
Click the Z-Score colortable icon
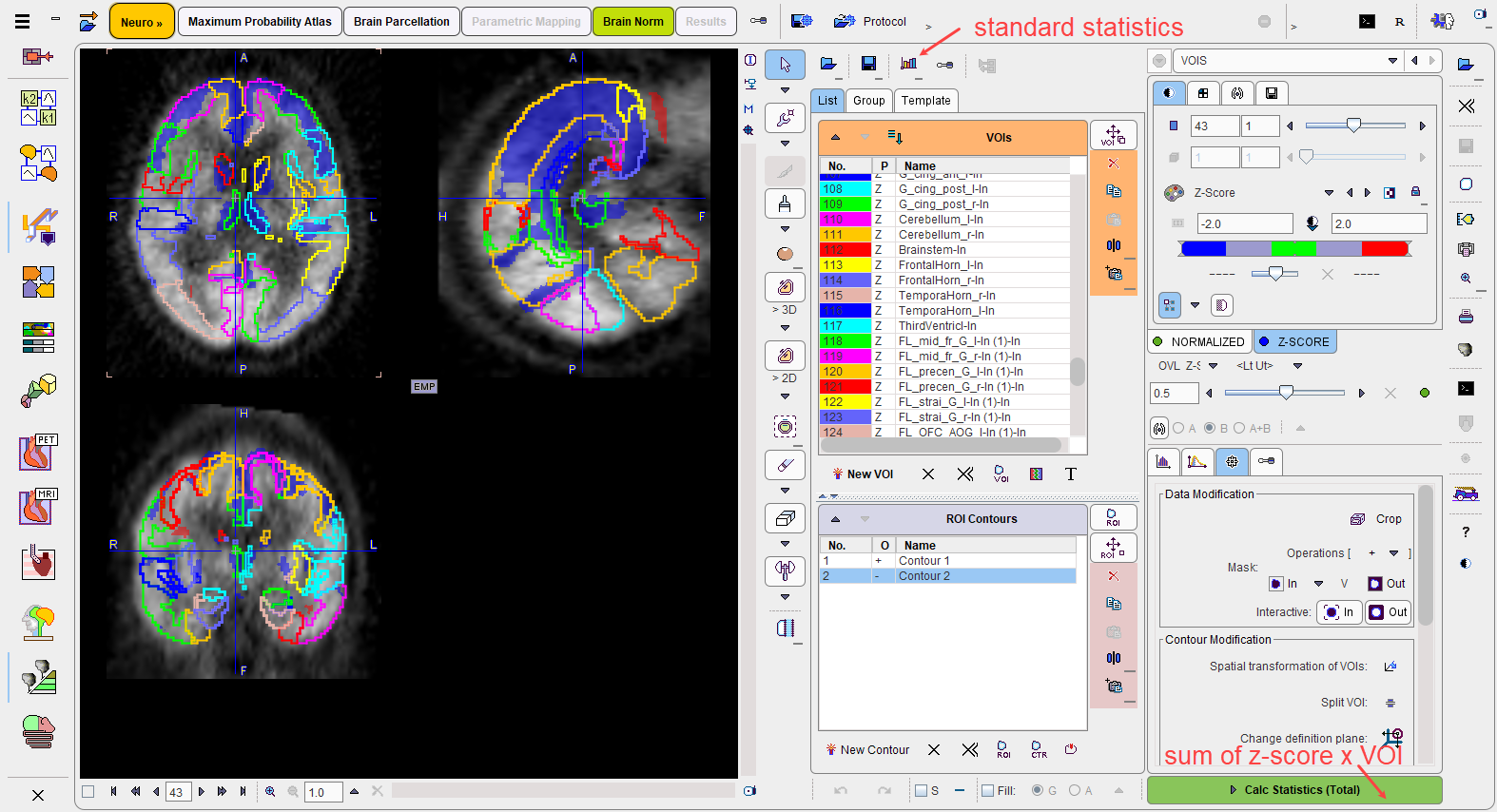pos(1175,192)
